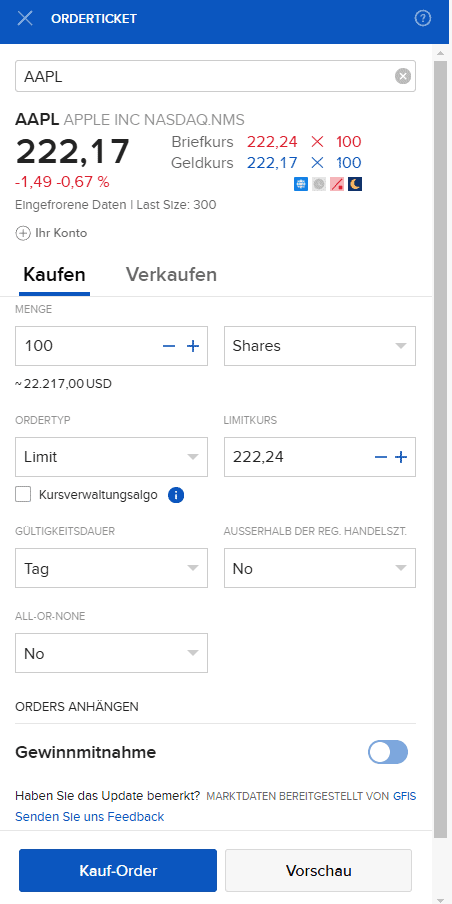Click the moon overnight trading icon
This screenshot has height=904, width=452.
click(355, 184)
